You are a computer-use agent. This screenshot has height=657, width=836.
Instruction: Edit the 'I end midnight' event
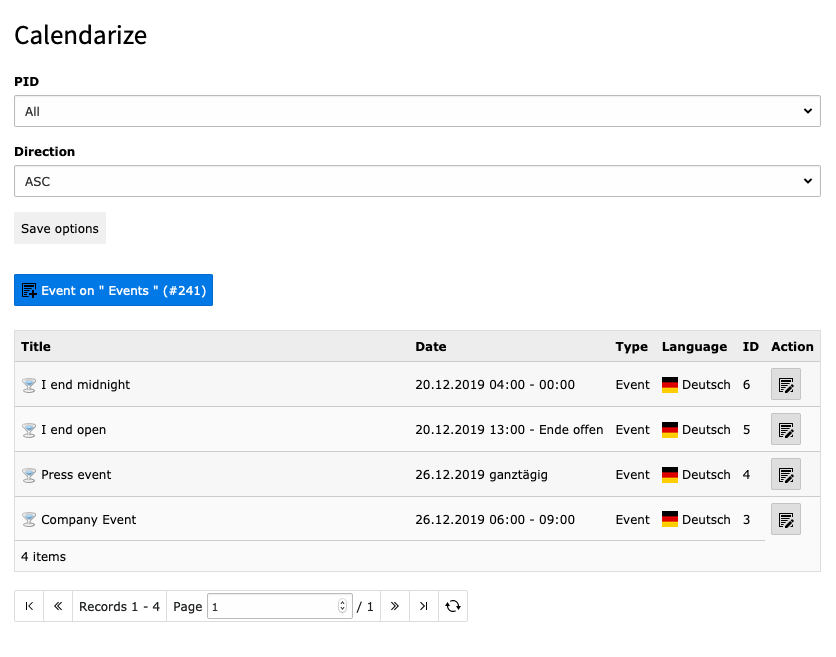786,384
